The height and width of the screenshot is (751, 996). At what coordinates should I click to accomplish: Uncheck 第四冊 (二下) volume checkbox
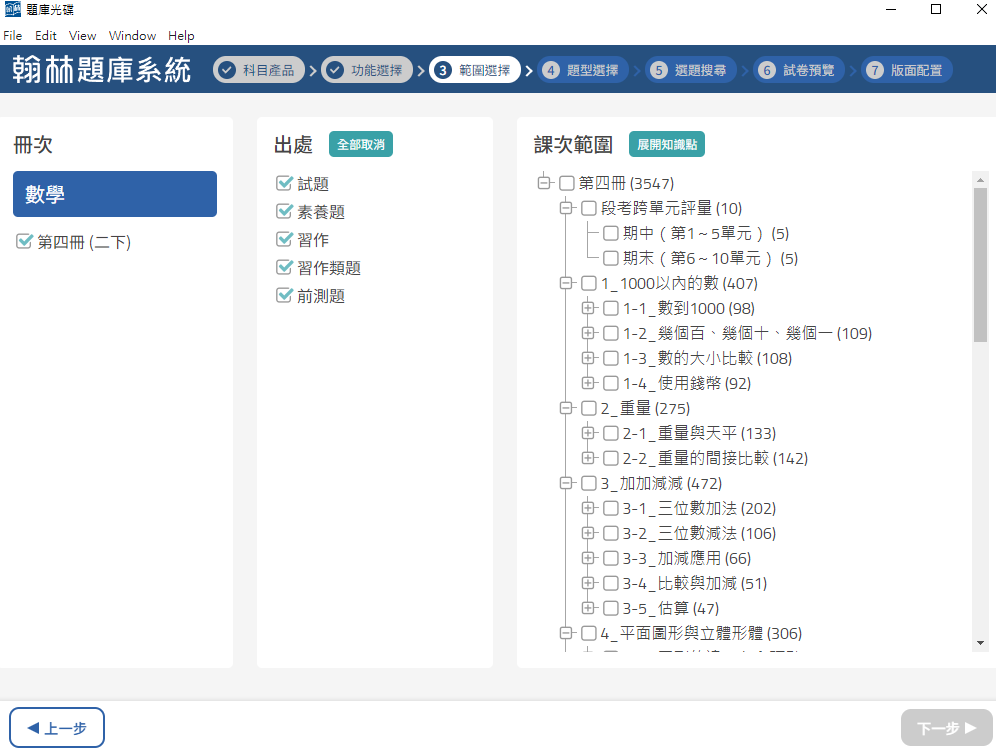point(24,242)
